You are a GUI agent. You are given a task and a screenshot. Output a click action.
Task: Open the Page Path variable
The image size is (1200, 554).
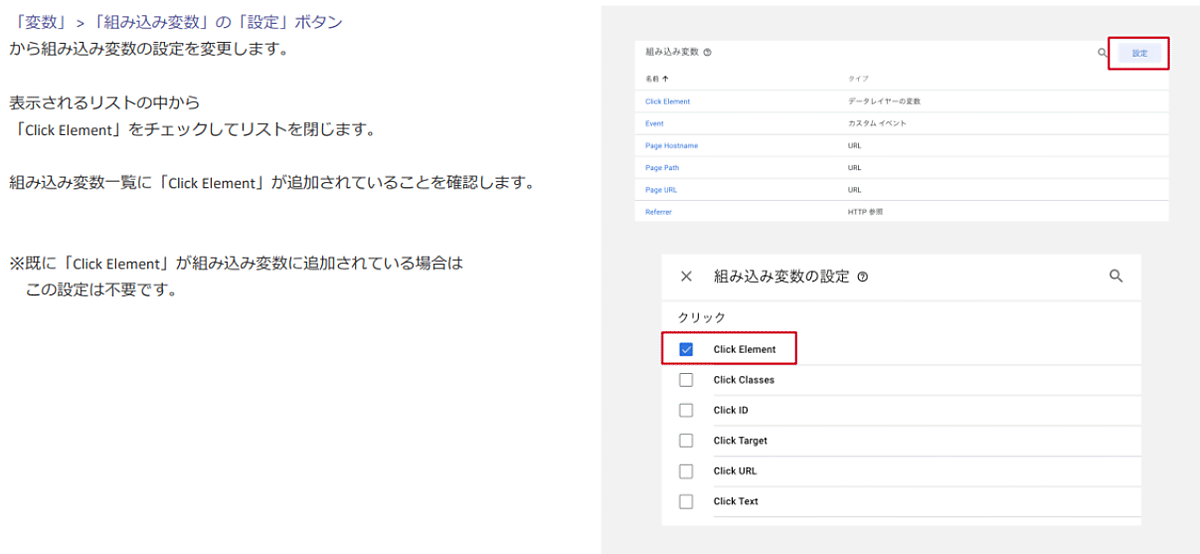click(x=662, y=168)
